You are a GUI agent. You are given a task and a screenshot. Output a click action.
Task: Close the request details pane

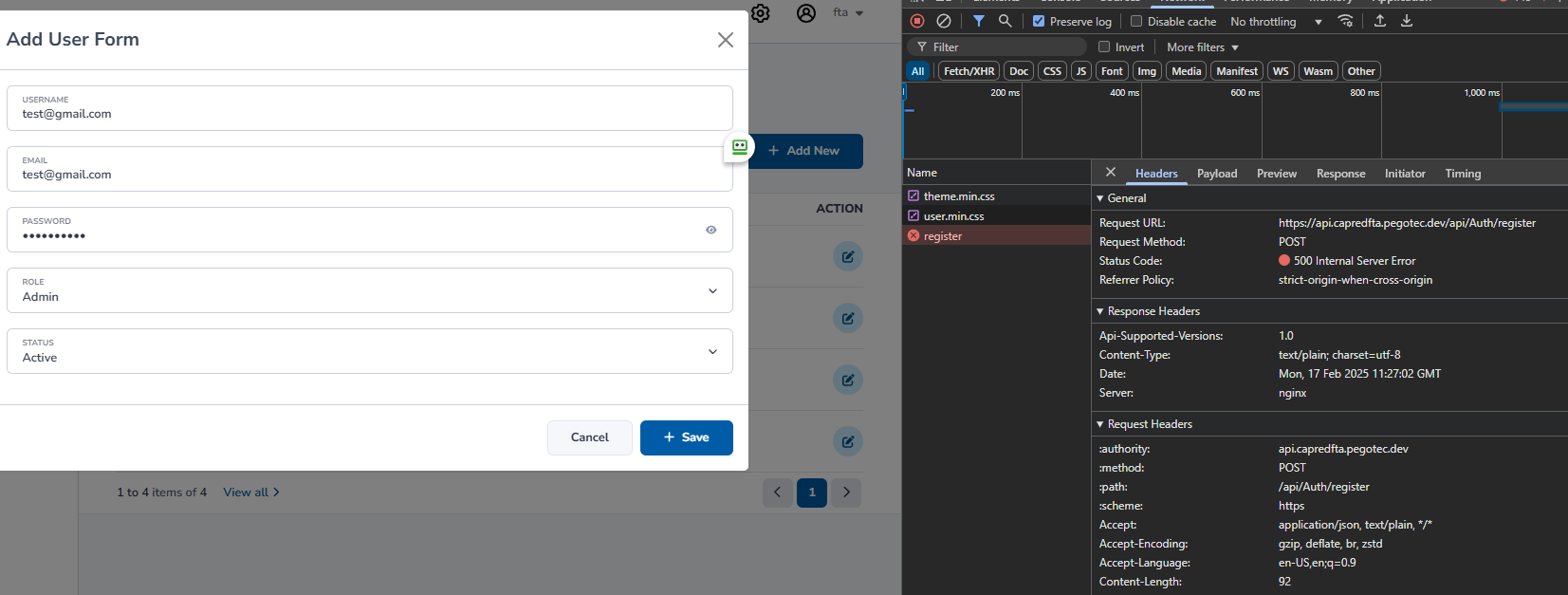pos(1111,173)
